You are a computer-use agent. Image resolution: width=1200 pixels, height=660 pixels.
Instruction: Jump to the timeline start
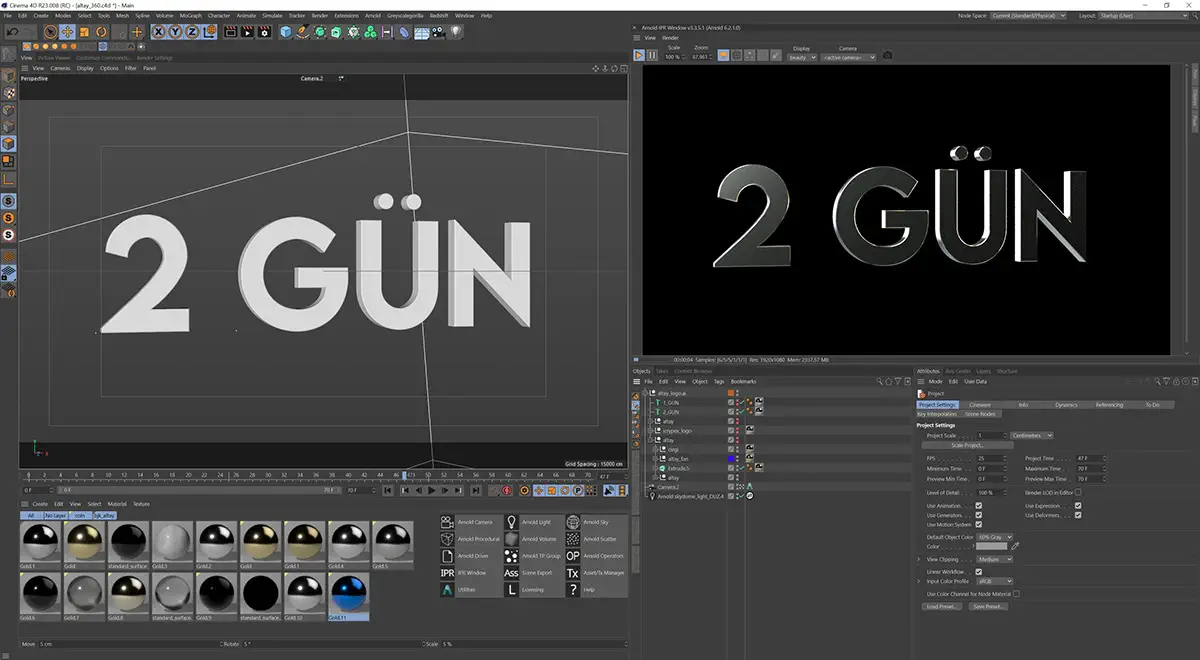[x=388, y=491]
